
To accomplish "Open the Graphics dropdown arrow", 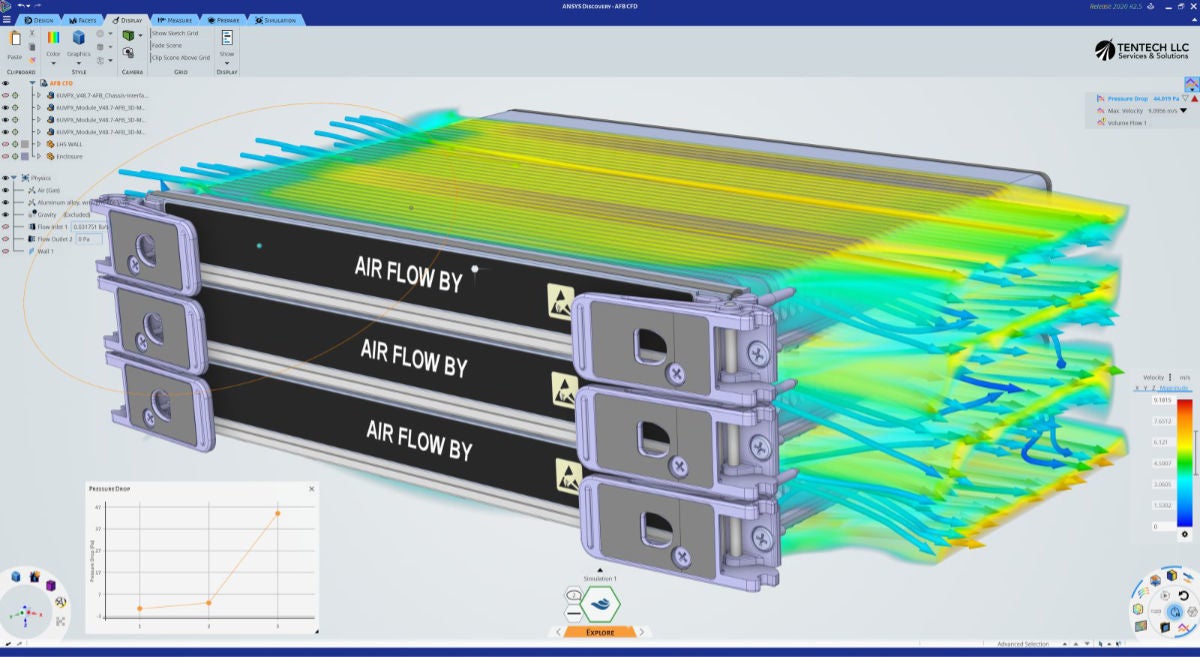I will 79,61.
